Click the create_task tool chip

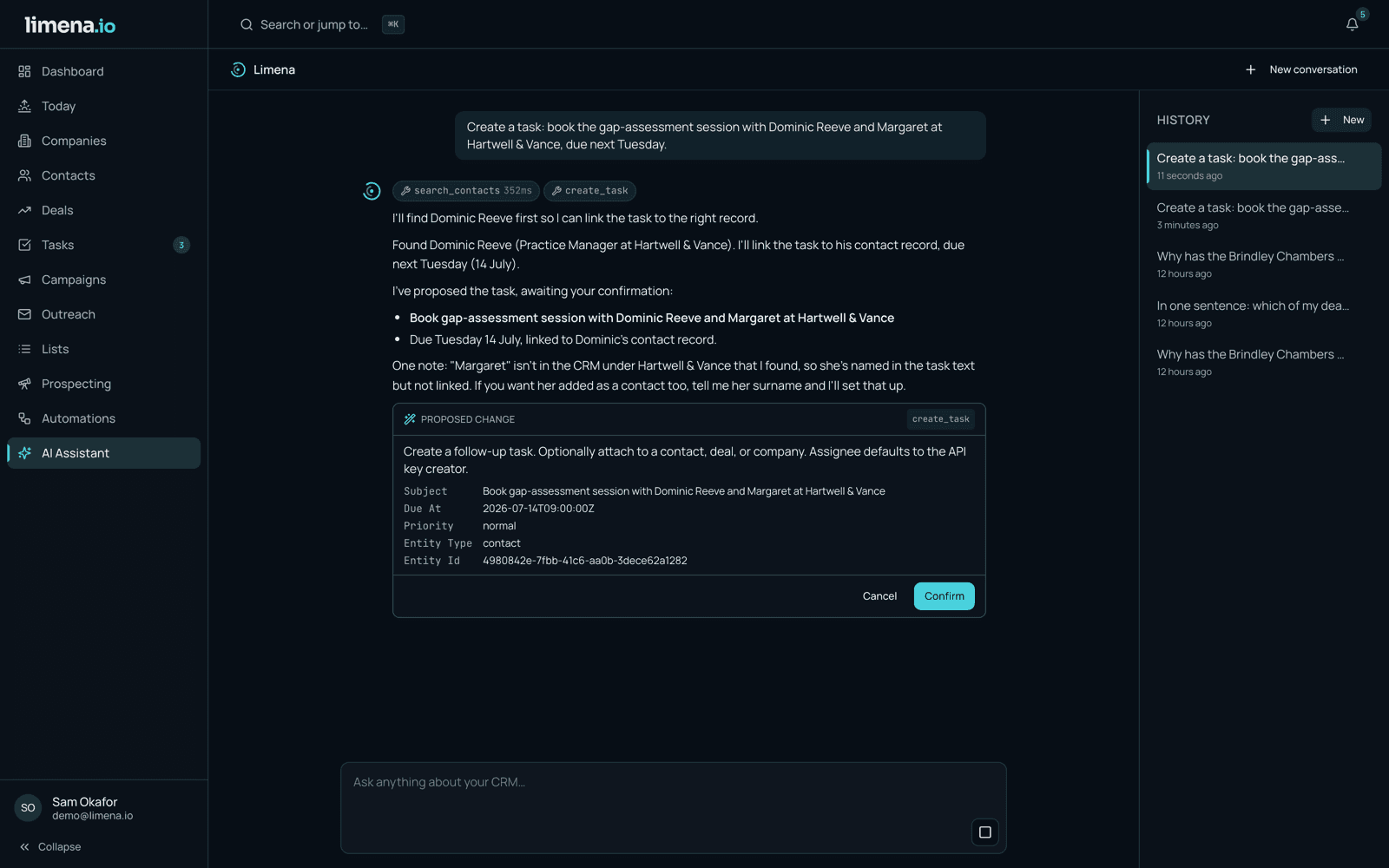589,191
